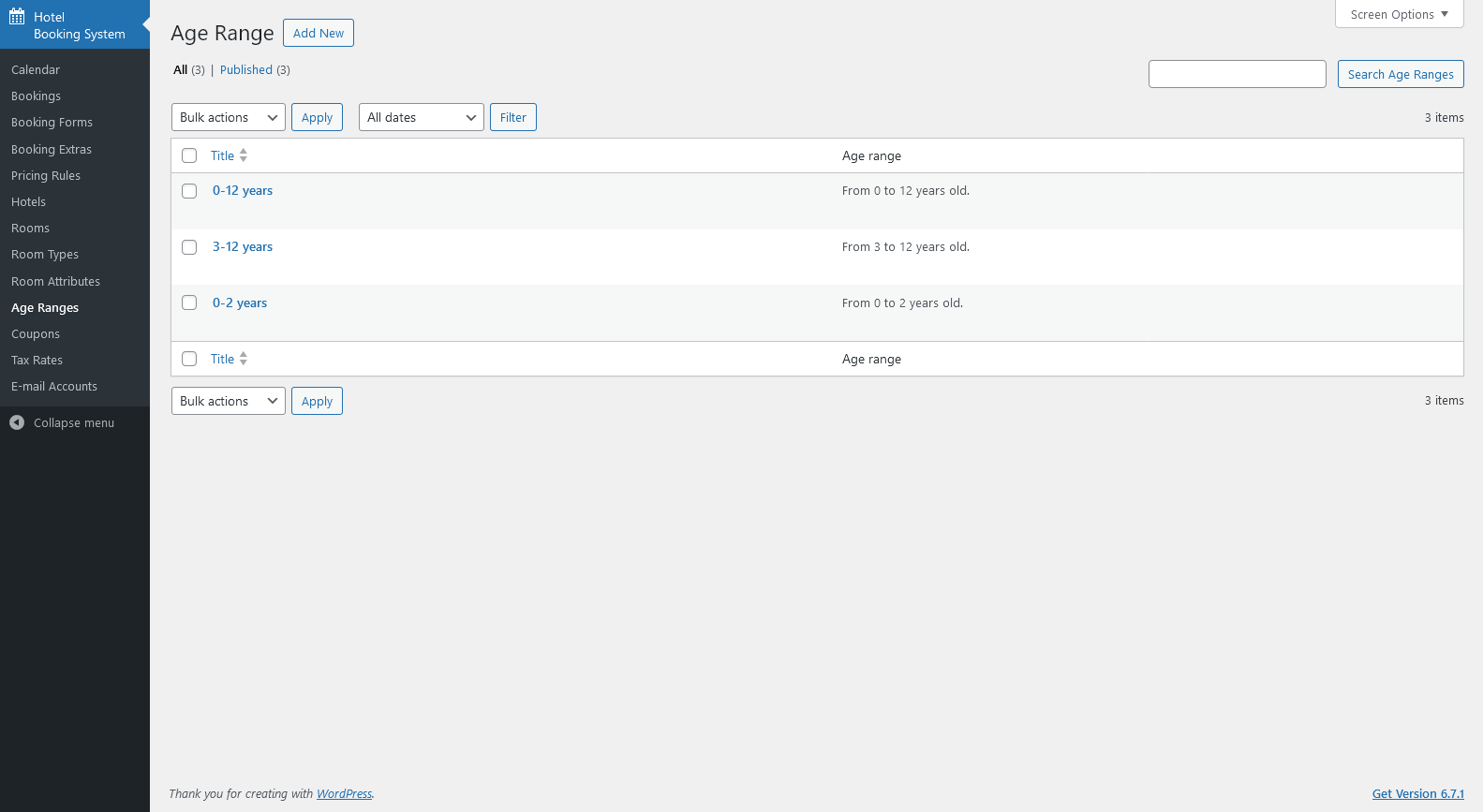1483x812 pixels.
Task: Click sort arrows beside top Title header
Action: pyautogui.click(x=244, y=155)
